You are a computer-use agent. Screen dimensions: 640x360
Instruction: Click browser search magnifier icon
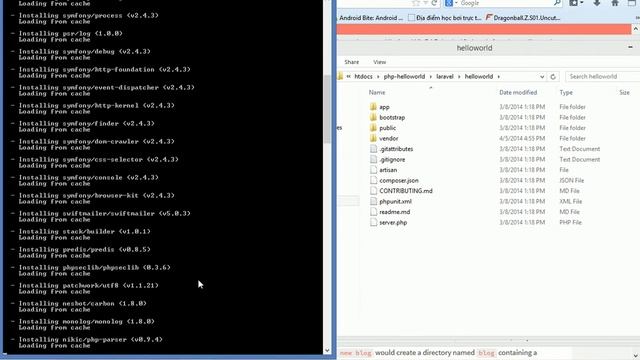coord(557,3)
